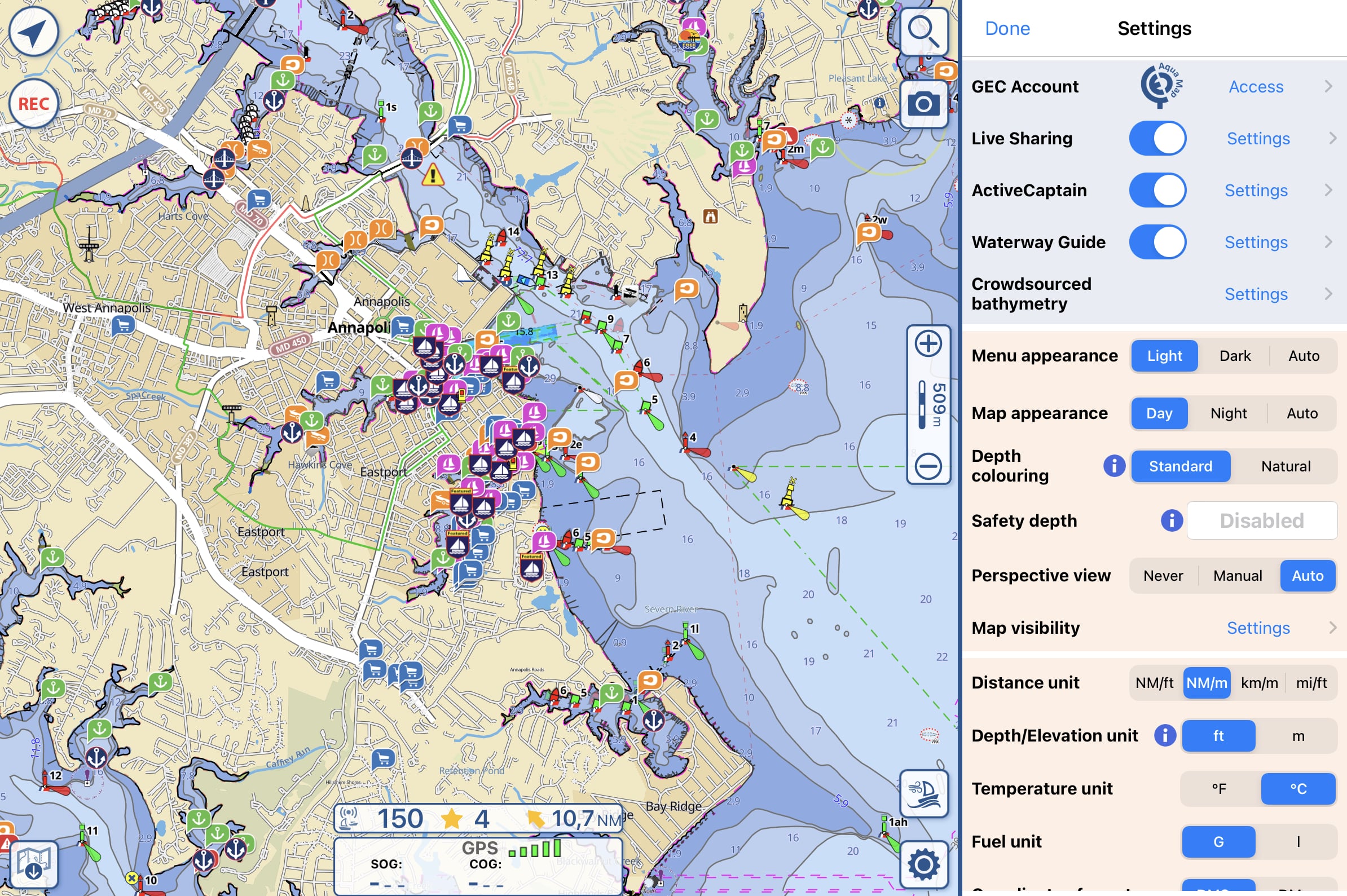Open Live Sharing Settings link

(x=1258, y=138)
